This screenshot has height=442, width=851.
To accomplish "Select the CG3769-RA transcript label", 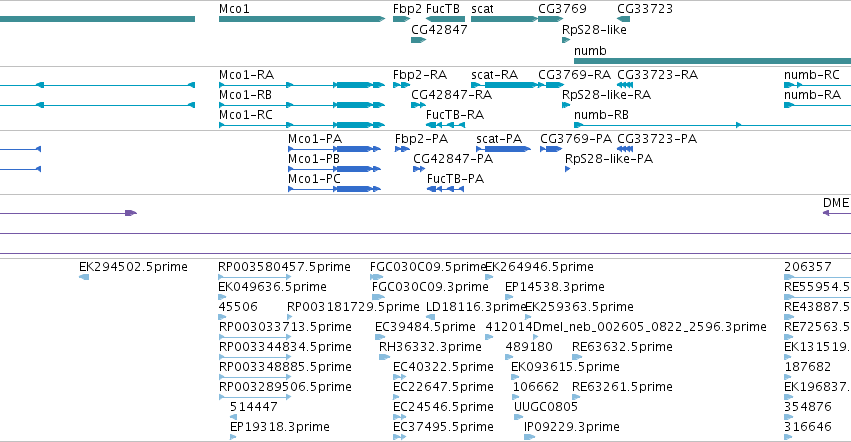I will click(x=575, y=74).
